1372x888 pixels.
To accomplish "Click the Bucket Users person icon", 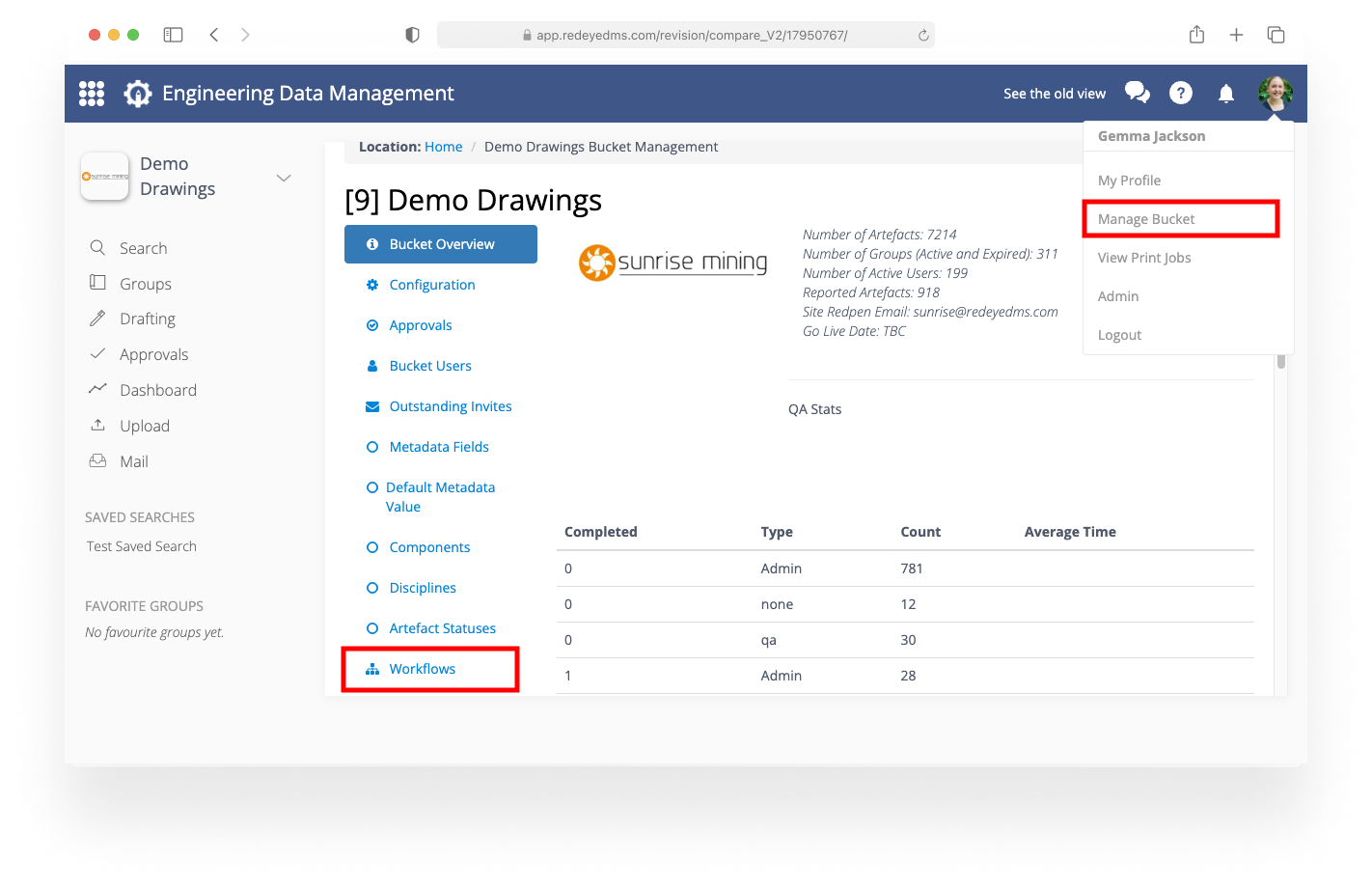I will click(x=372, y=366).
